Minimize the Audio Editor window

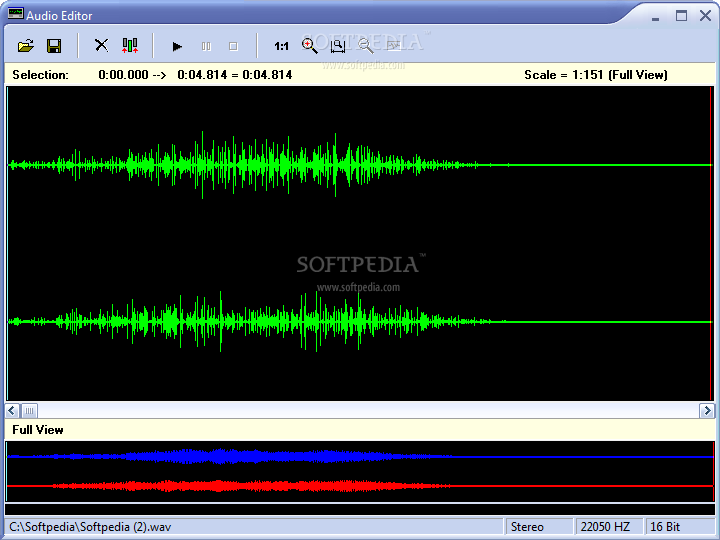tap(655, 17)
